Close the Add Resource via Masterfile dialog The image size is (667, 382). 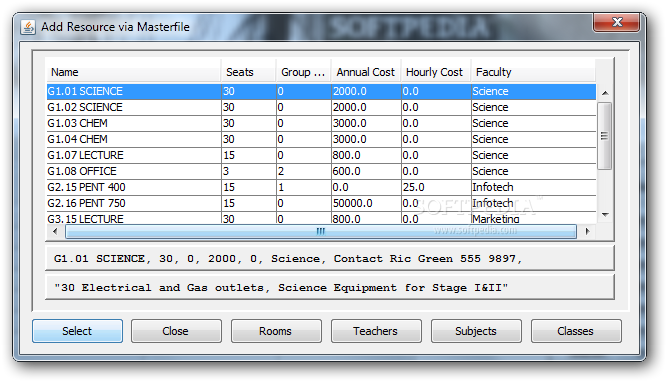pos(616,22)
